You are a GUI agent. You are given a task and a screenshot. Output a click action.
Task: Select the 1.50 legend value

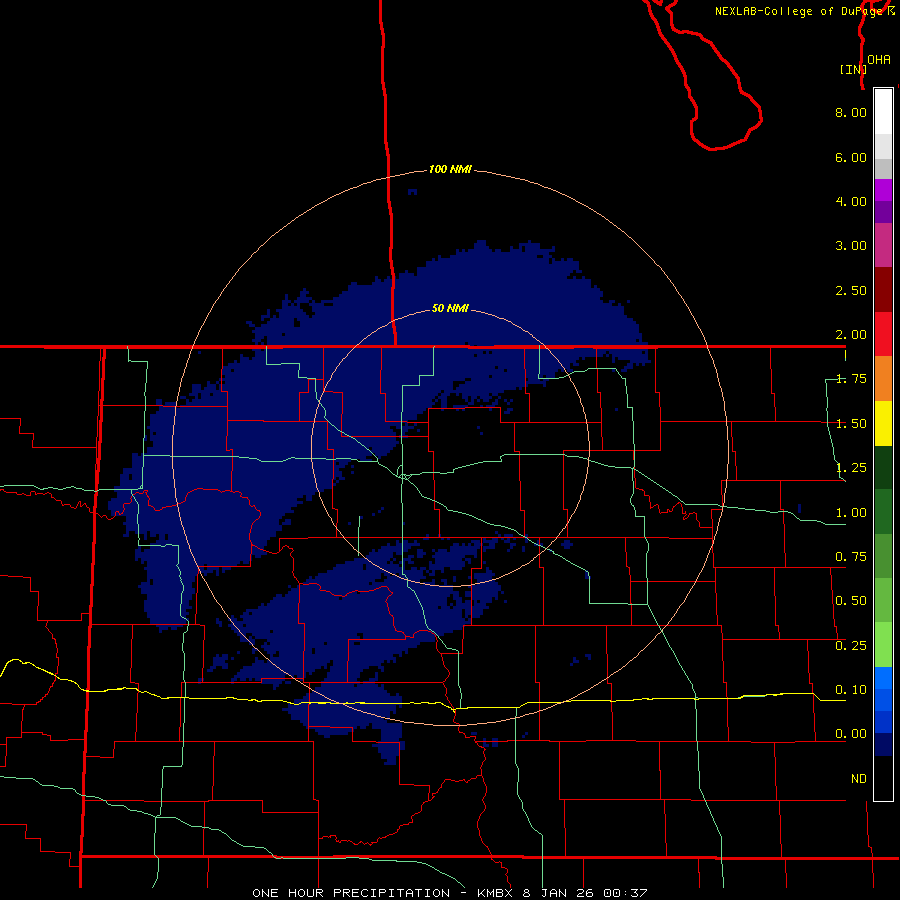pyautogui.click(x=851, y=424)
